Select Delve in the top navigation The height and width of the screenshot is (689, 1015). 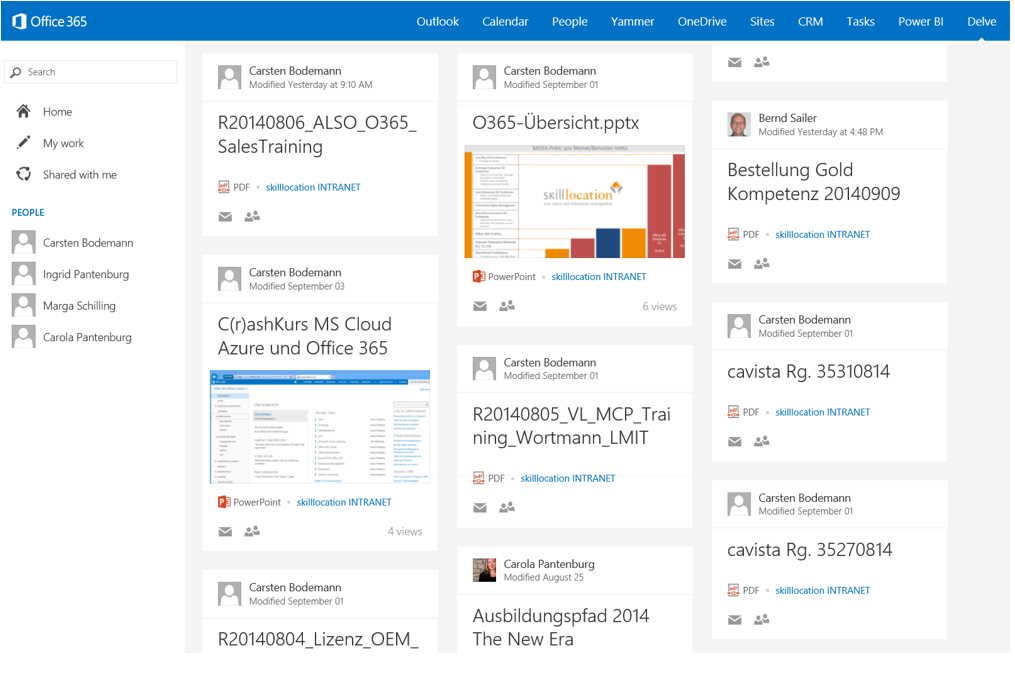pos(981,21)
